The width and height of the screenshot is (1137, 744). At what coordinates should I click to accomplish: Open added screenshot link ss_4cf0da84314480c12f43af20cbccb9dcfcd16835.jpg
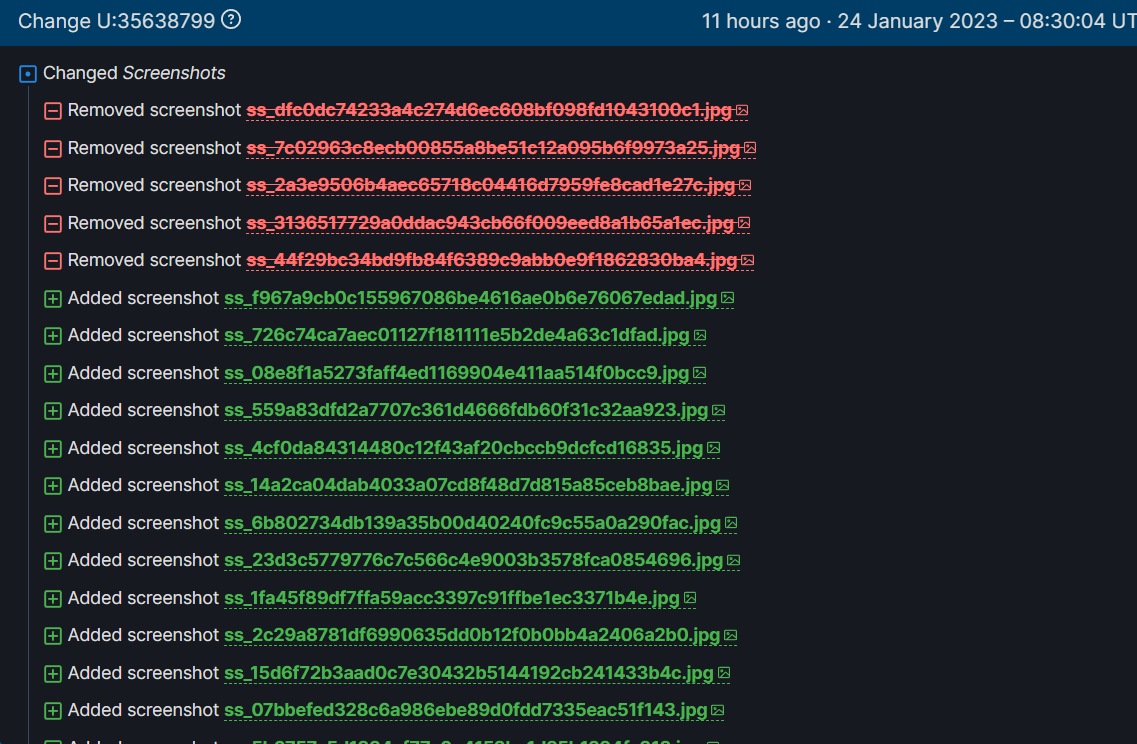[464, 448]
